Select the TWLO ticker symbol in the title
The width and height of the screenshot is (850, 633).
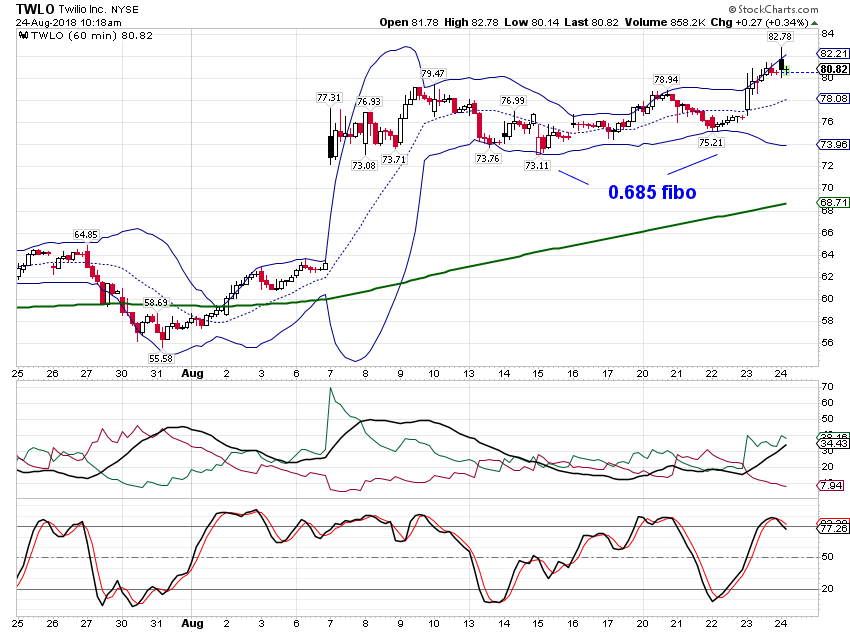click(35, 9)
